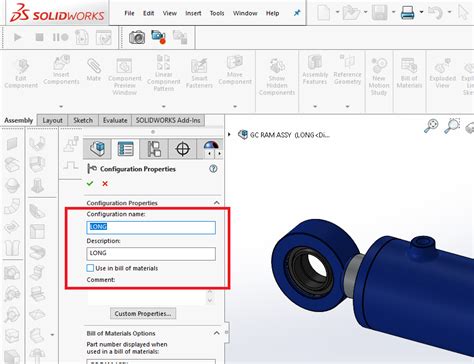Expand GC RAM ASSY tree node
The image size is (474, 364).
(x=229, y=134)
